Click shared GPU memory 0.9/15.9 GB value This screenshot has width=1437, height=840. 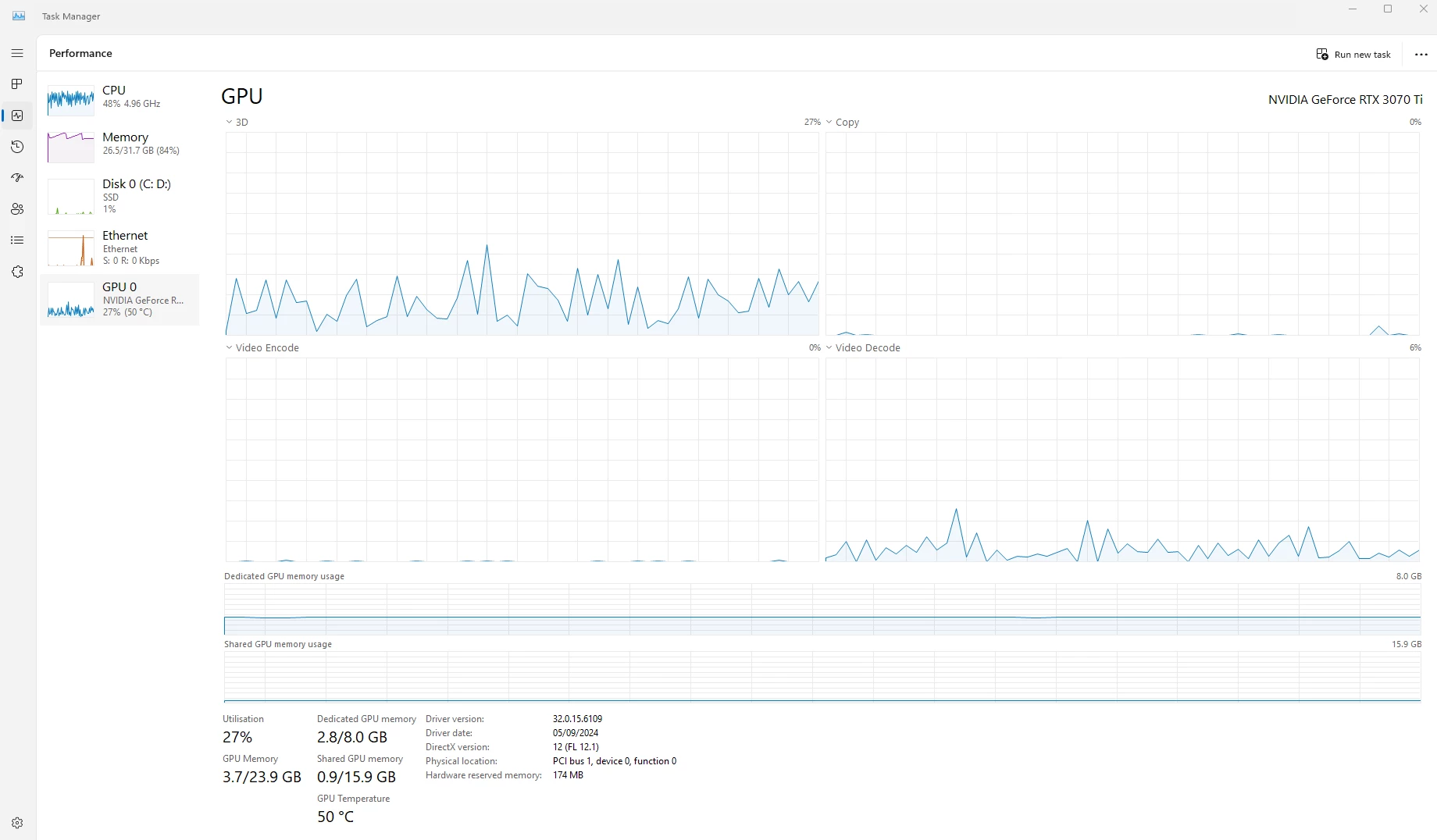click(356, 777)
